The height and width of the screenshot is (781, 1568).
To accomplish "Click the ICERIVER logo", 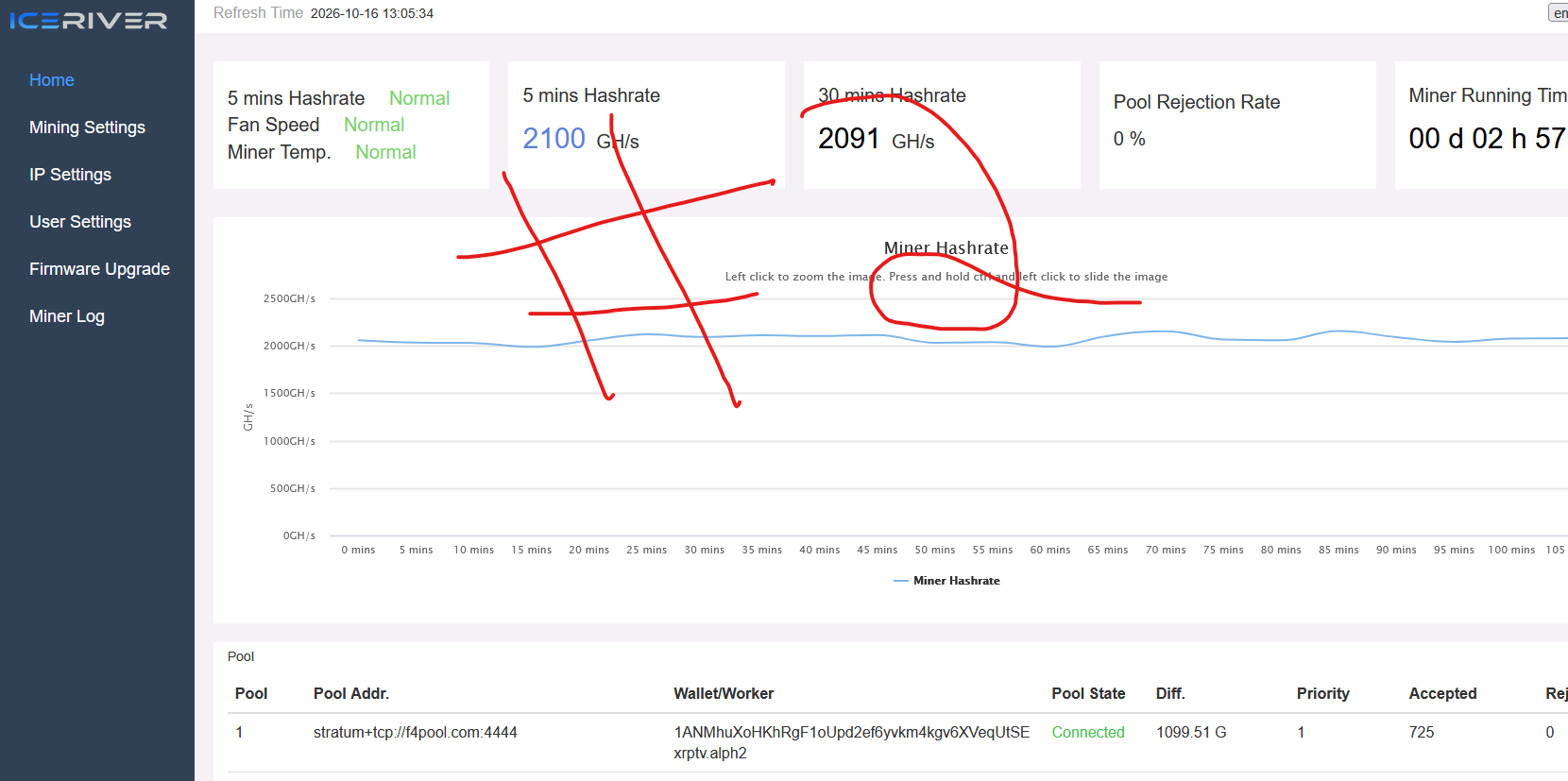I will coord(88,20).
